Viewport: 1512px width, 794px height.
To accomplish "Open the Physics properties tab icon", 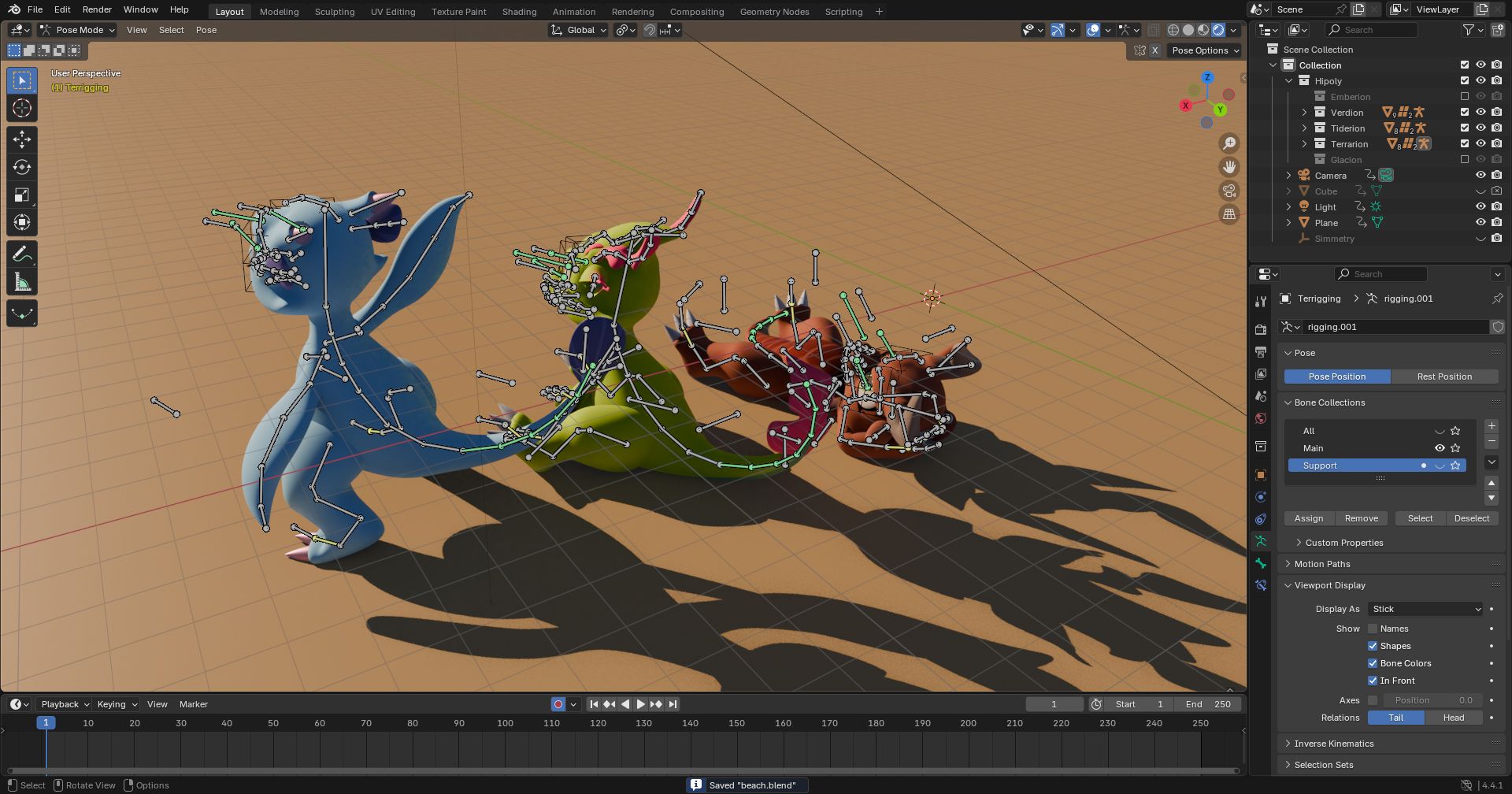I will click(x=1261, y=497).
